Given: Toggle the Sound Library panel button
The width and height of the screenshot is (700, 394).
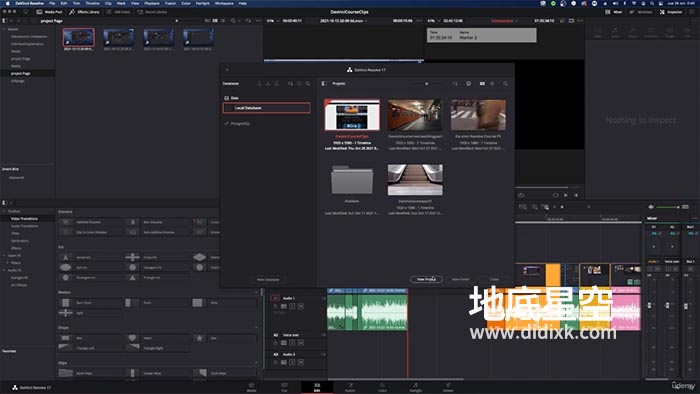Looking at the screenshot, I should 152,12.
